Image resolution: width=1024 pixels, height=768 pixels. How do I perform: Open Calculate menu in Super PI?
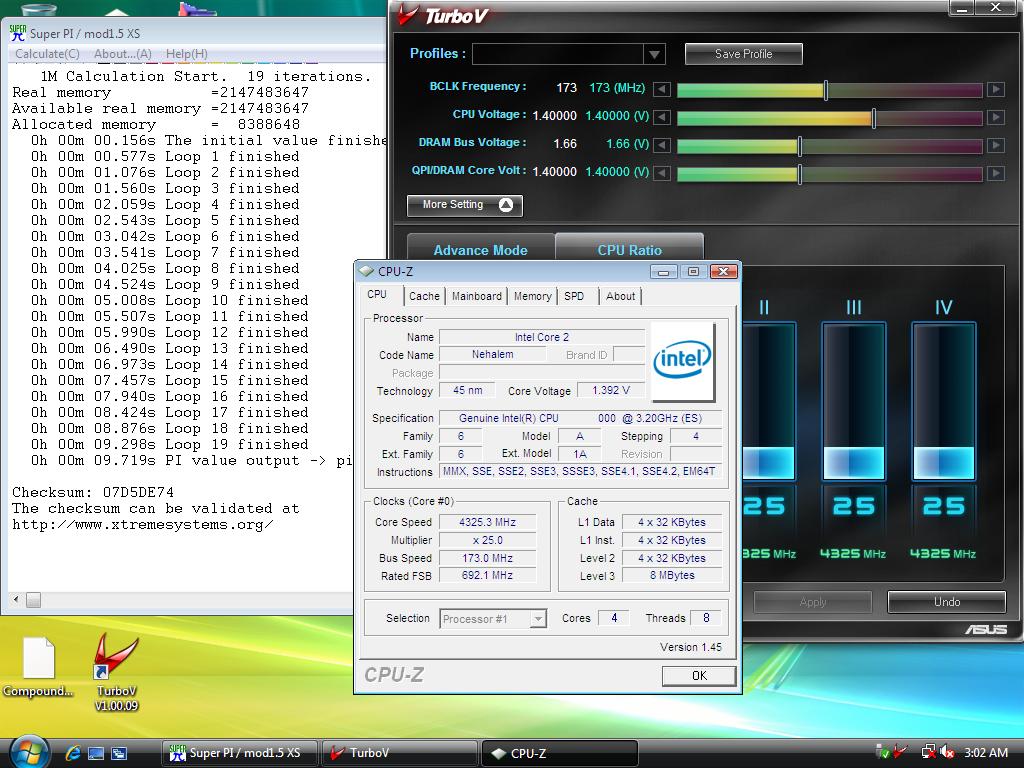point(47,54)
